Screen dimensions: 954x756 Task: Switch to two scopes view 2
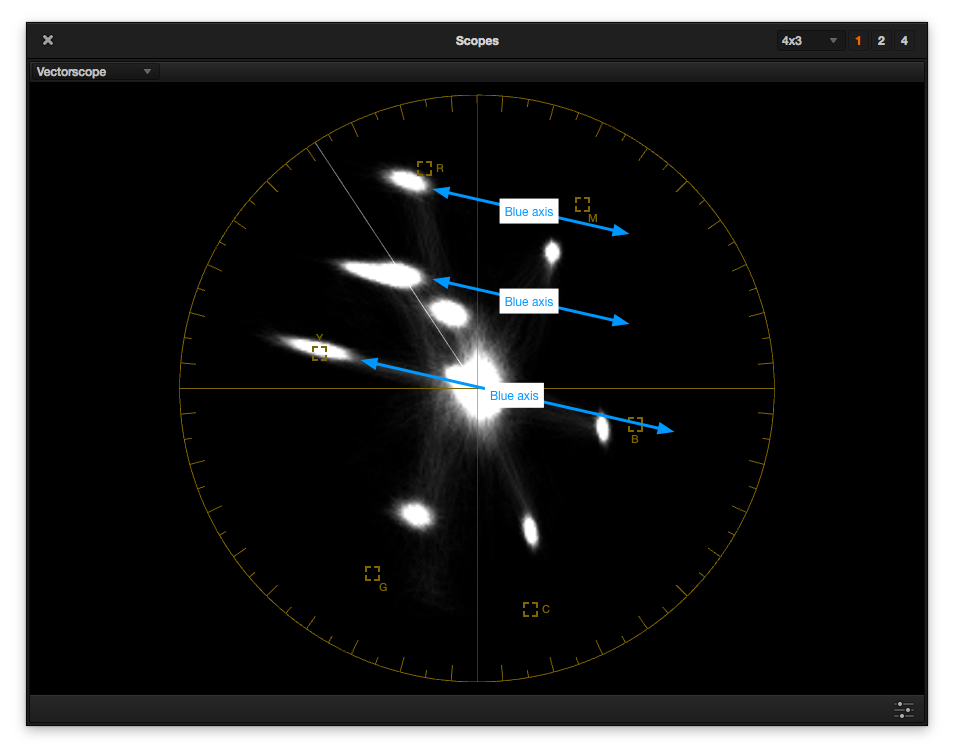(881, 41)
